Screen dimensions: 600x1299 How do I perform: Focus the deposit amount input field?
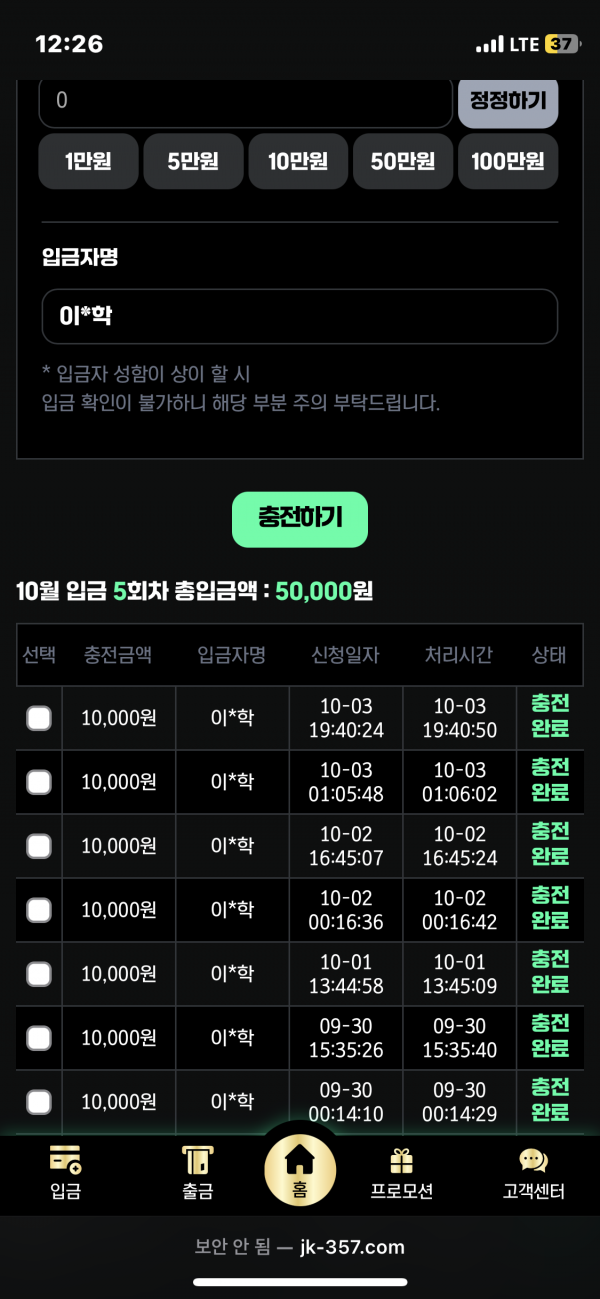click(246, 101)
